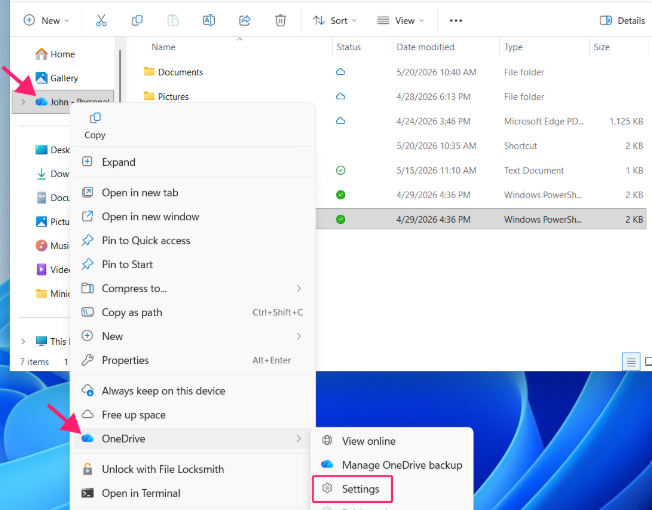Click View online in the OneDrive submenu
652x510 pixels.
(392, 441)
